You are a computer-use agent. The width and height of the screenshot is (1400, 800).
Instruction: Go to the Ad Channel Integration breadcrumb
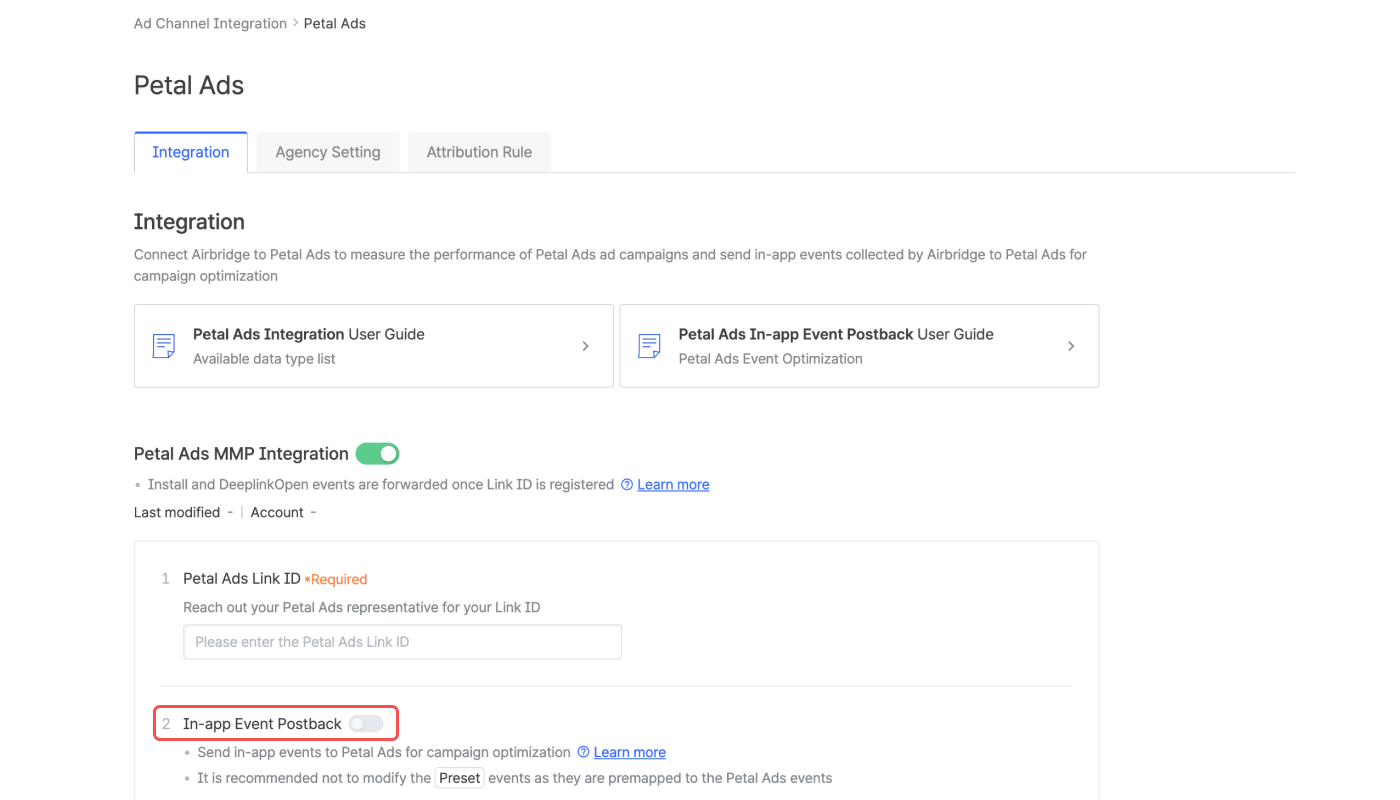210,23
